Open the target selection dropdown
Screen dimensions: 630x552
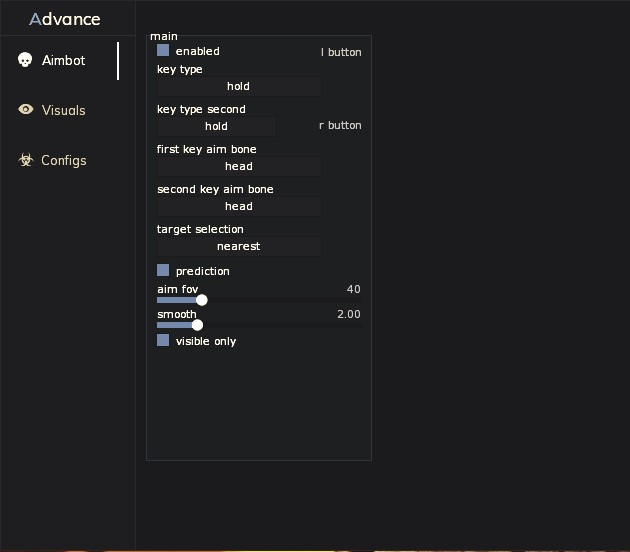pos(238,246)
